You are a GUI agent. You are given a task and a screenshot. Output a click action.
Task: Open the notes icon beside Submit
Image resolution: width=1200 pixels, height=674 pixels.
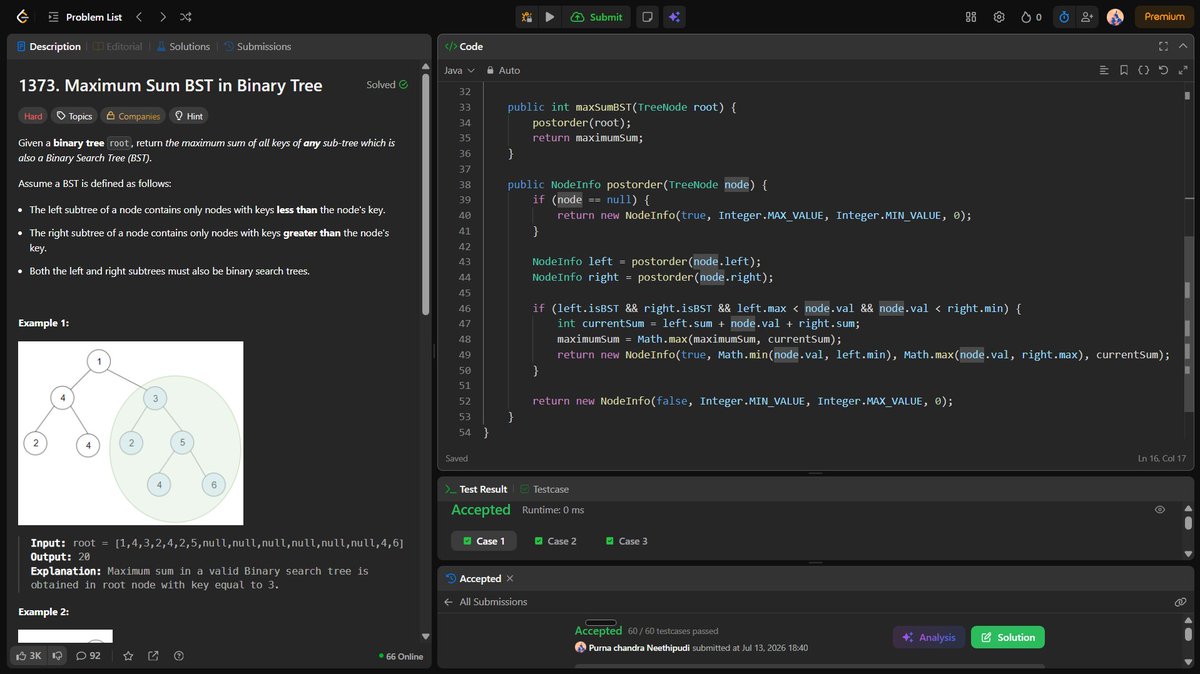coord(648,17)
